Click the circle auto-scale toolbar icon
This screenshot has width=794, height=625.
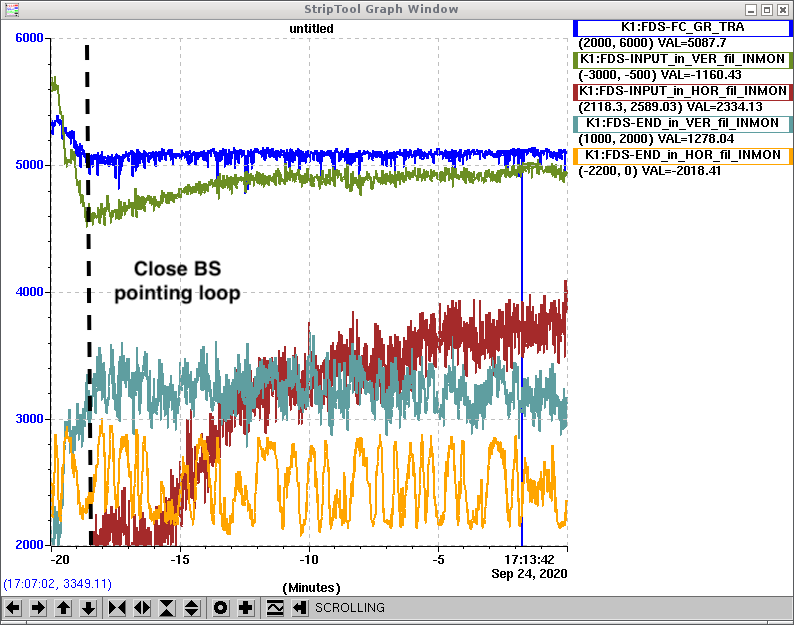coord(221,607)
